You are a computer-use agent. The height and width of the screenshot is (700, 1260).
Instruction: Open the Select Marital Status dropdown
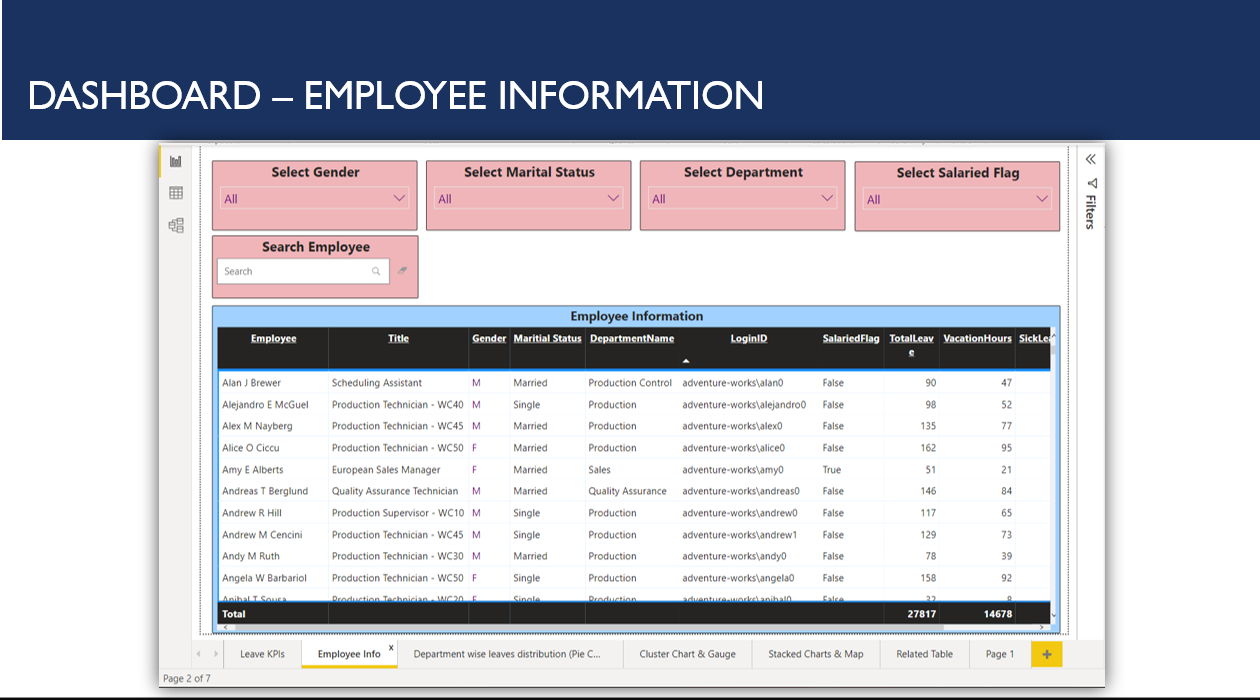tap(529, 199)
